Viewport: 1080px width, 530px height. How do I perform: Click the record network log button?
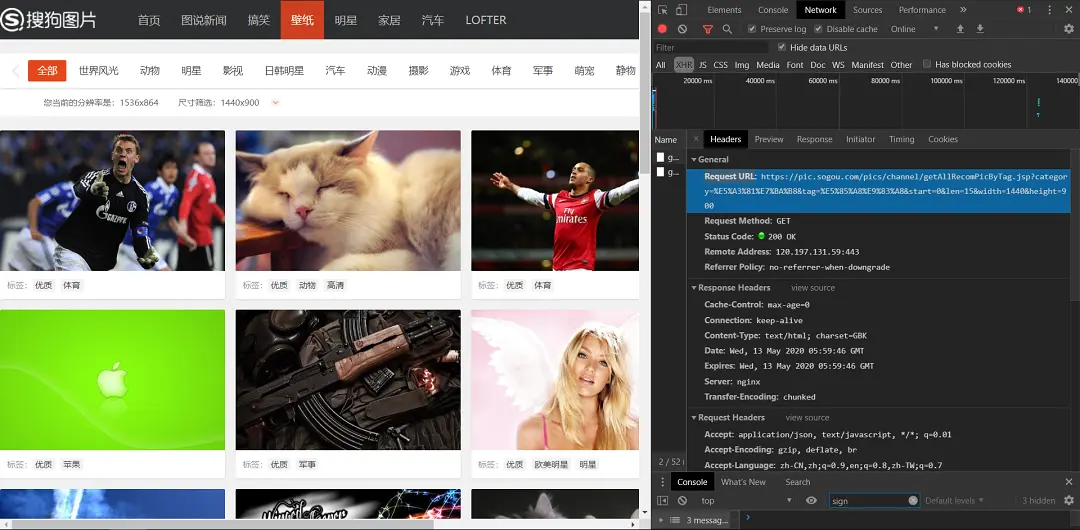coord(662,29)
